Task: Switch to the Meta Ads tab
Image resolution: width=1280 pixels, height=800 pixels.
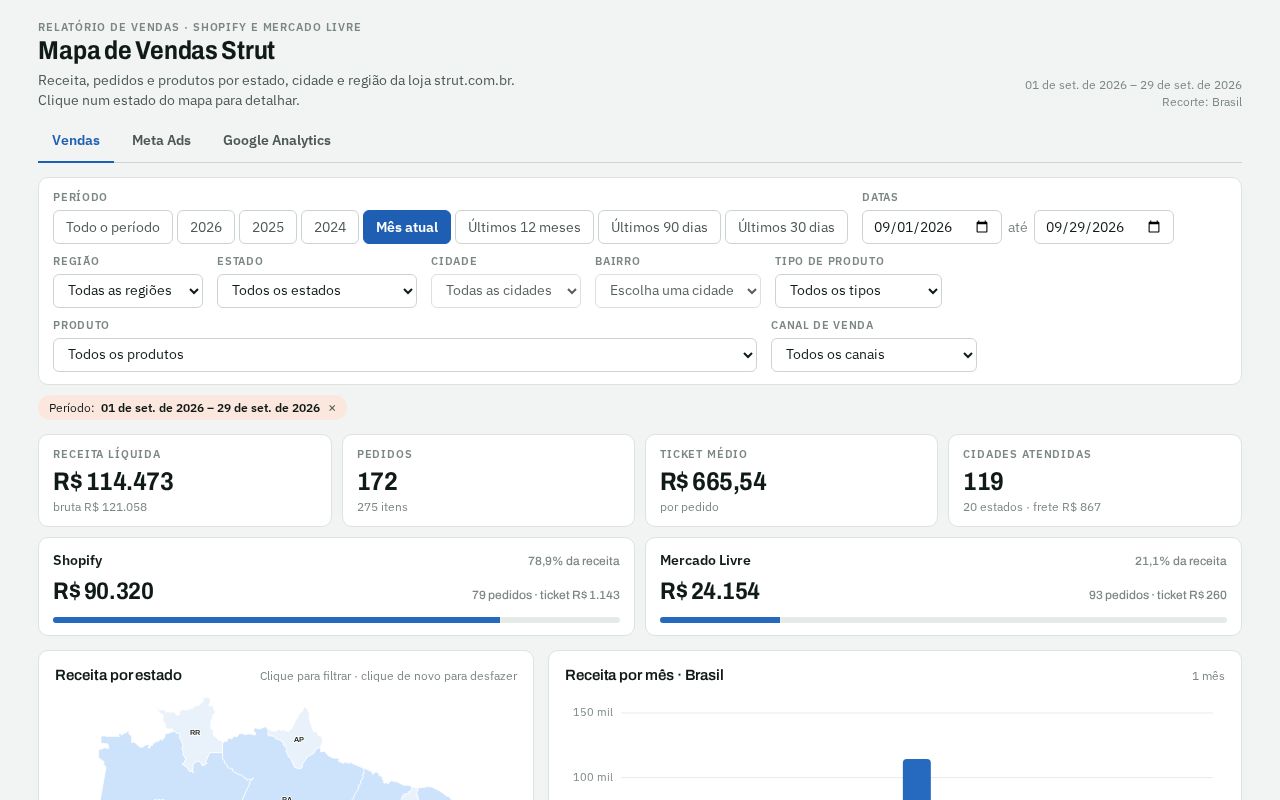Action: tap(161, 141)
